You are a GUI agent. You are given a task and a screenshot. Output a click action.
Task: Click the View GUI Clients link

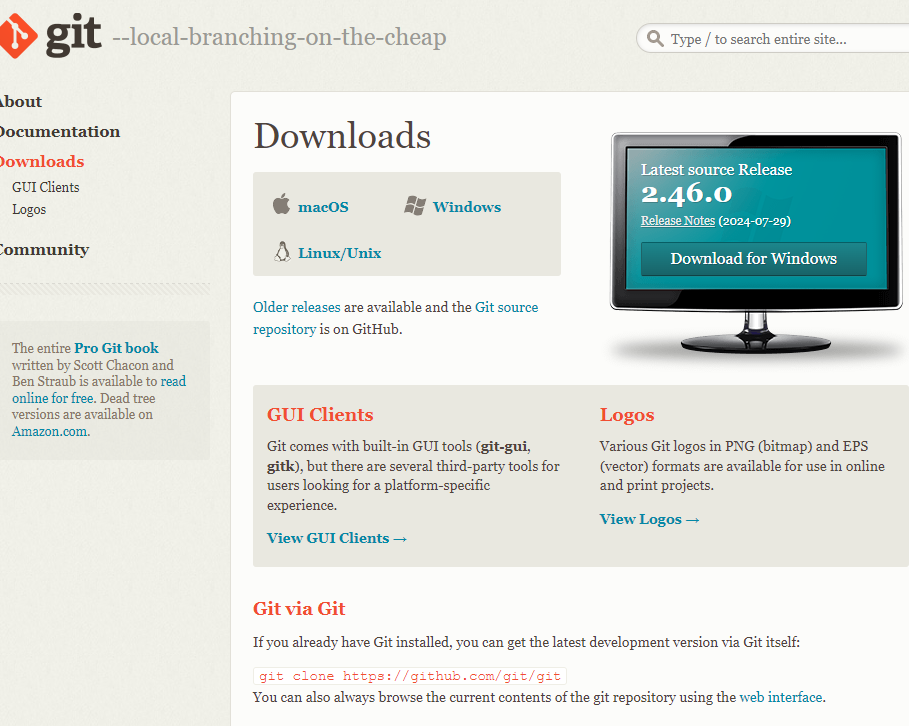pyautogui.click(x=337, y=538)
